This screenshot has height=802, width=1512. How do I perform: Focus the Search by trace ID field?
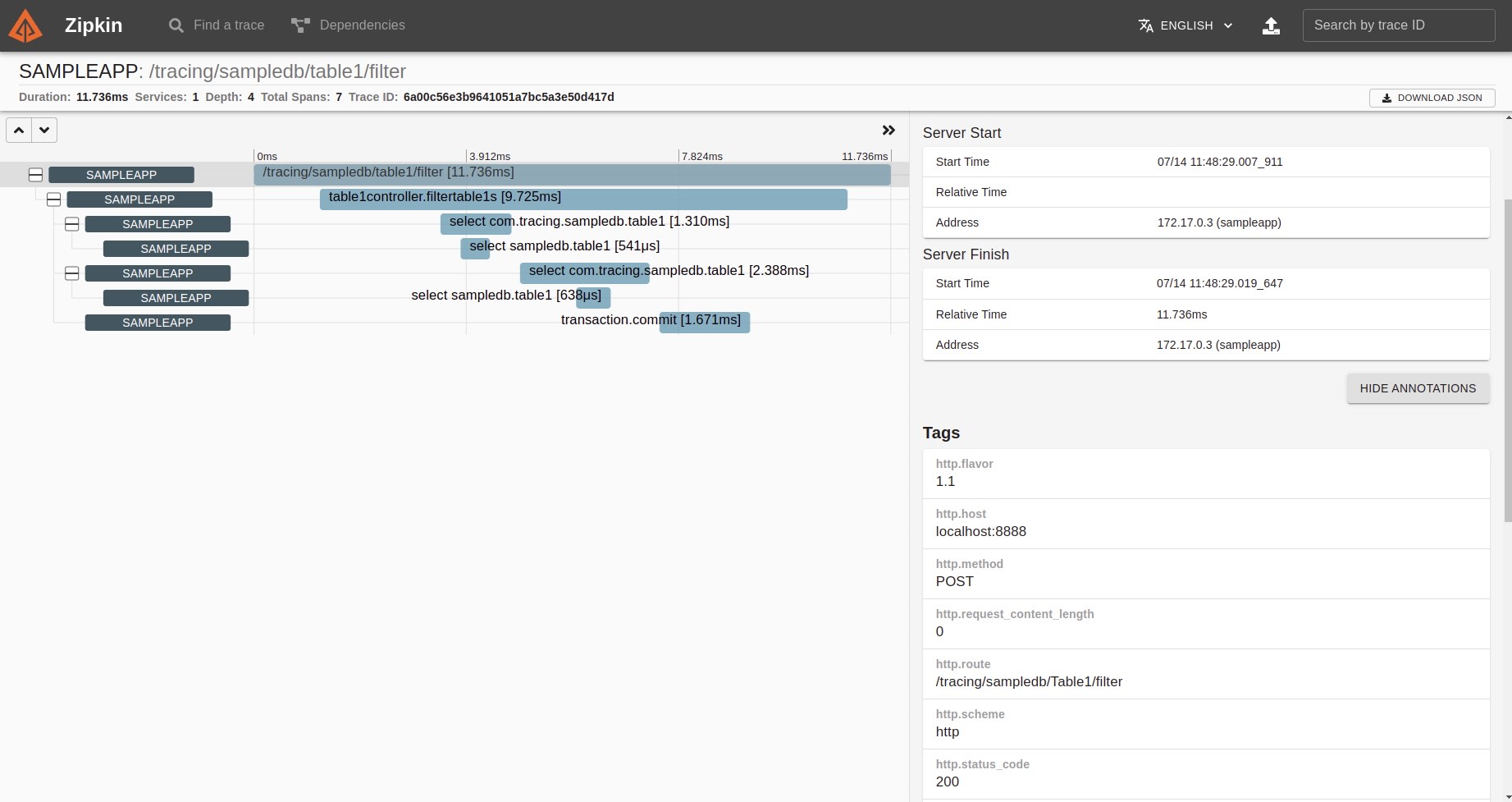pyautogui.click(x=1398, y=25)
